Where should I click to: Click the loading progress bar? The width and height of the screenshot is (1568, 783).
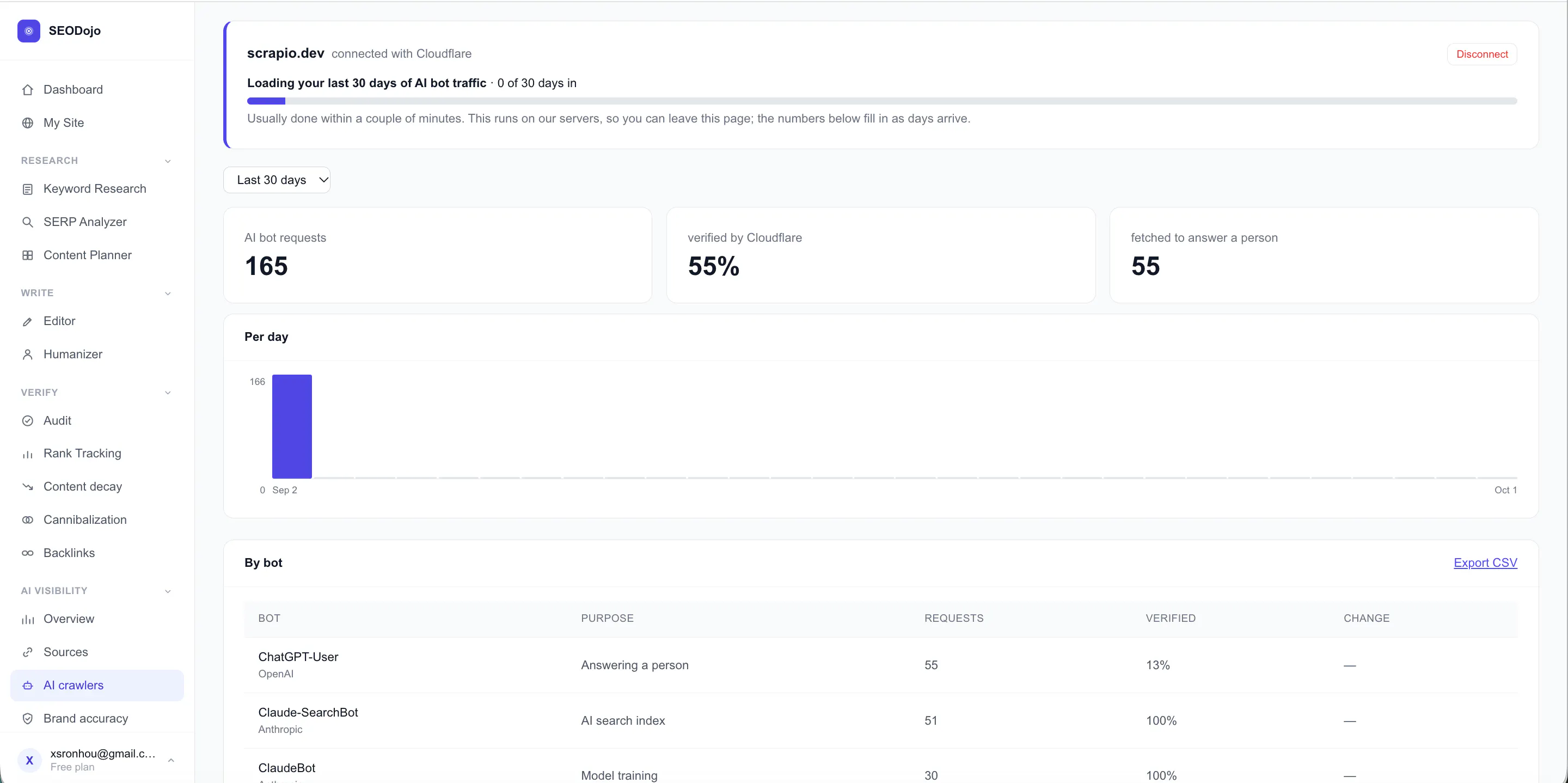(x=882, y=101)
